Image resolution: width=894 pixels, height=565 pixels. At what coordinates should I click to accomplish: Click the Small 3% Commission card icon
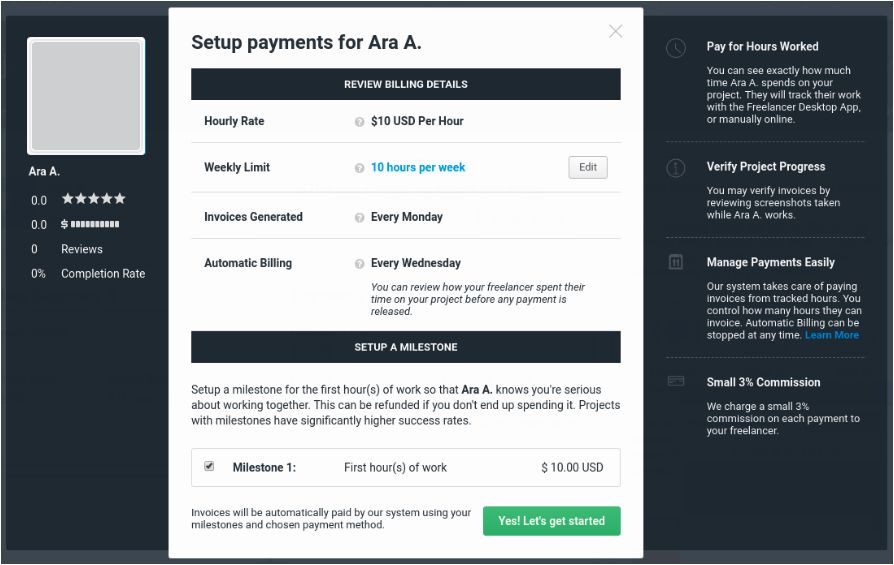[x=677, y=382]
